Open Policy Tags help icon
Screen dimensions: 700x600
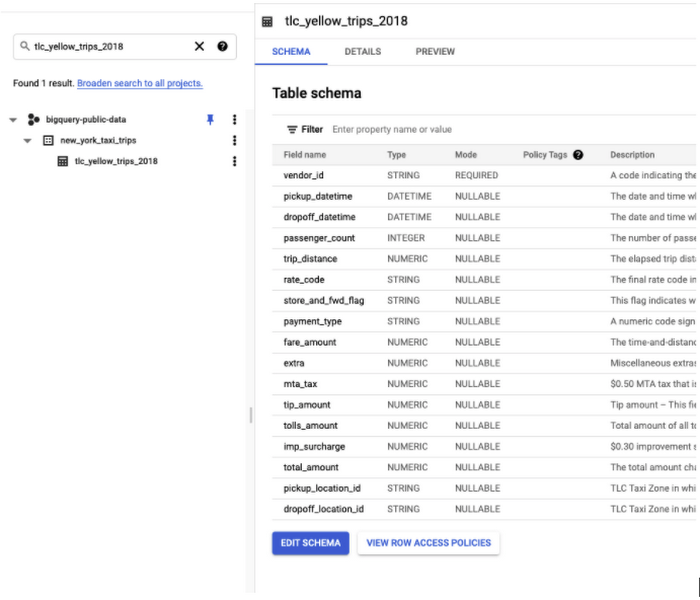point(578,155)
